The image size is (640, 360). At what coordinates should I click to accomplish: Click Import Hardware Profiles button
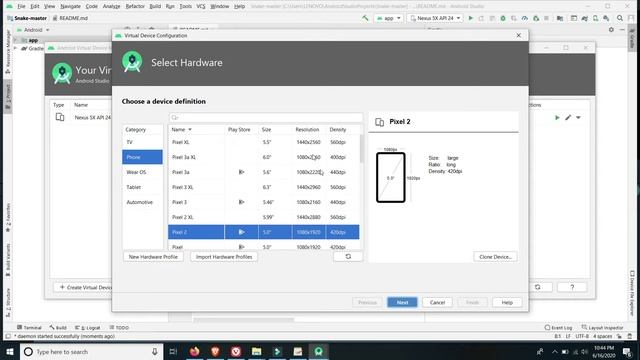pos(224,257)
